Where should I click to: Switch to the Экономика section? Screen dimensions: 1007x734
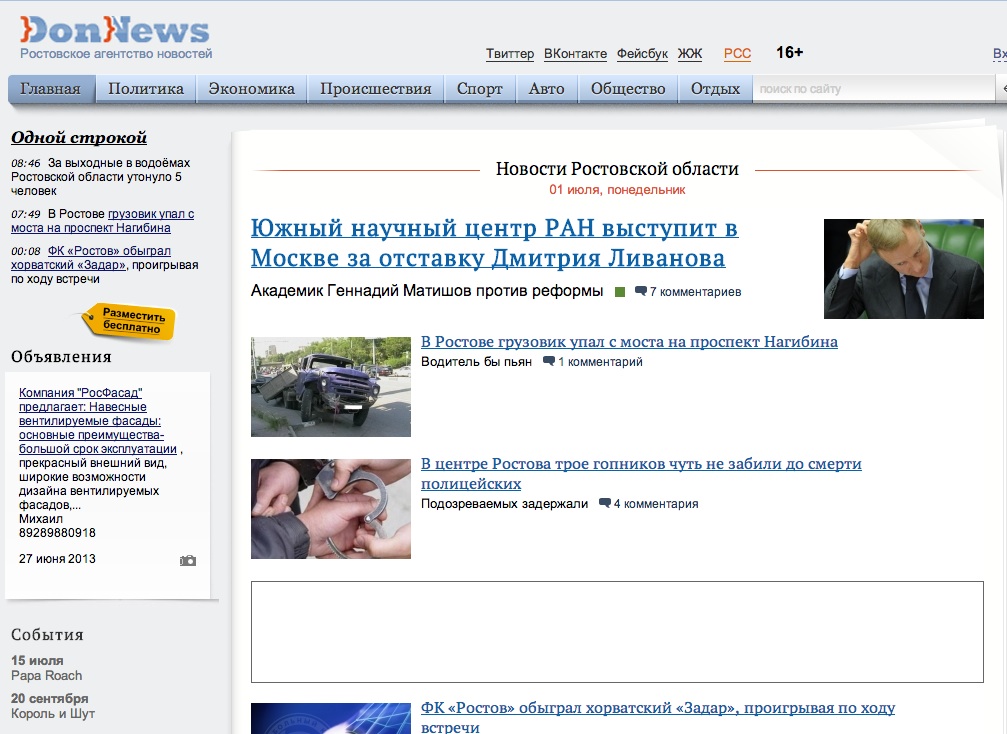point(251,89)
